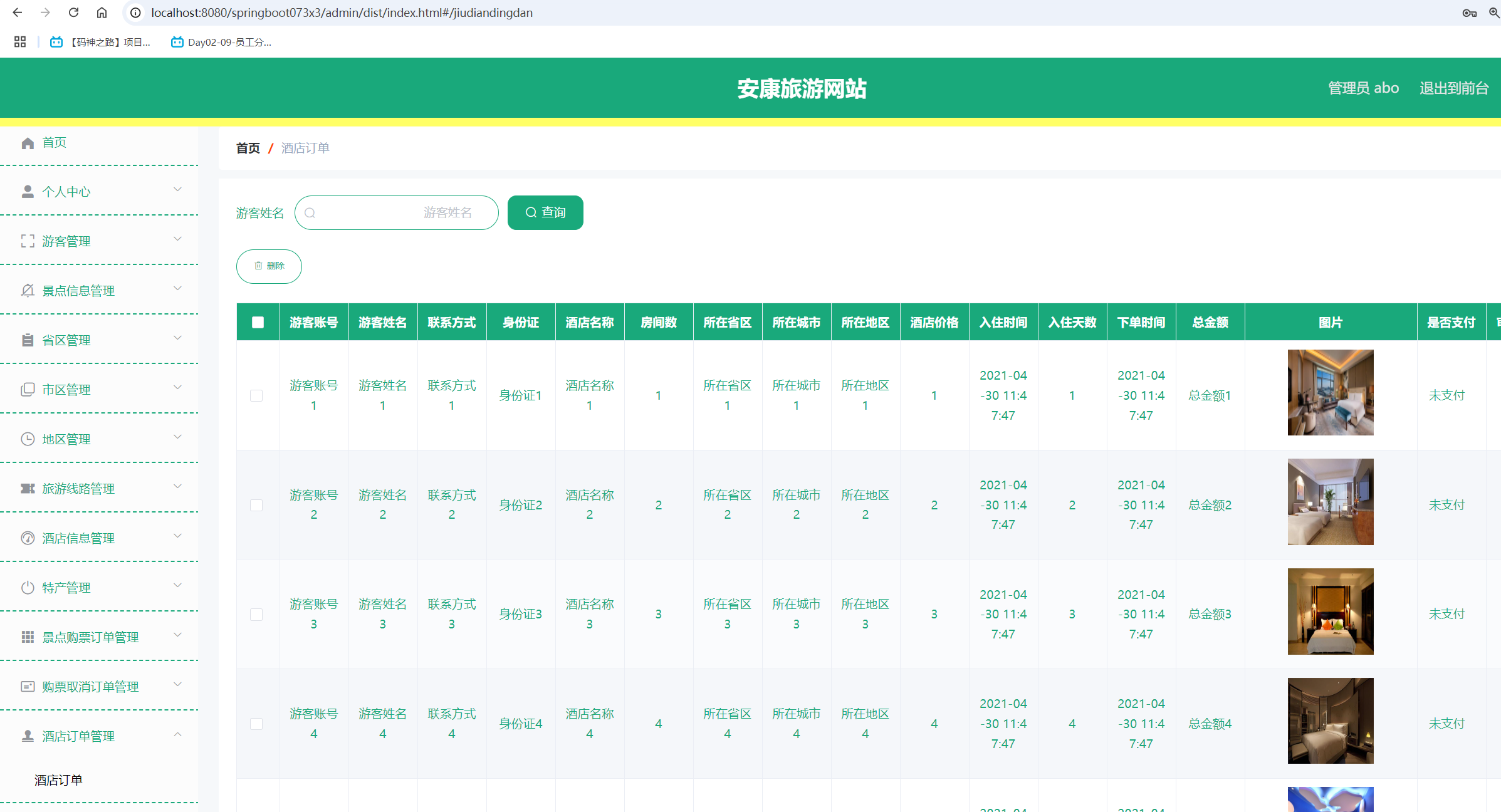1501x812 pixels.
Task: Expand the 酒店信息管理 dropdown arrow
Action: click(x=177, y=536)
